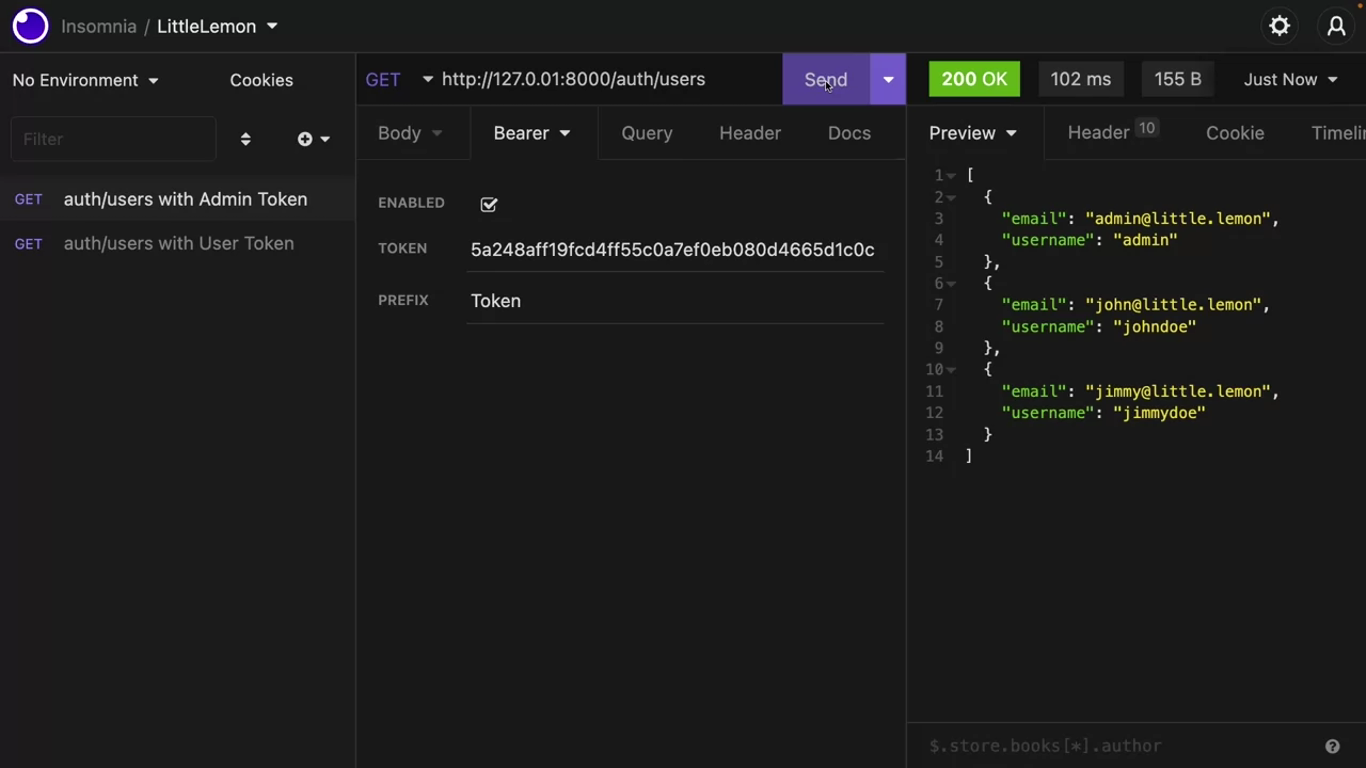Focus the request Filter search box
Viewport: 1366px width, 768px height.
[x=113, y=139]
